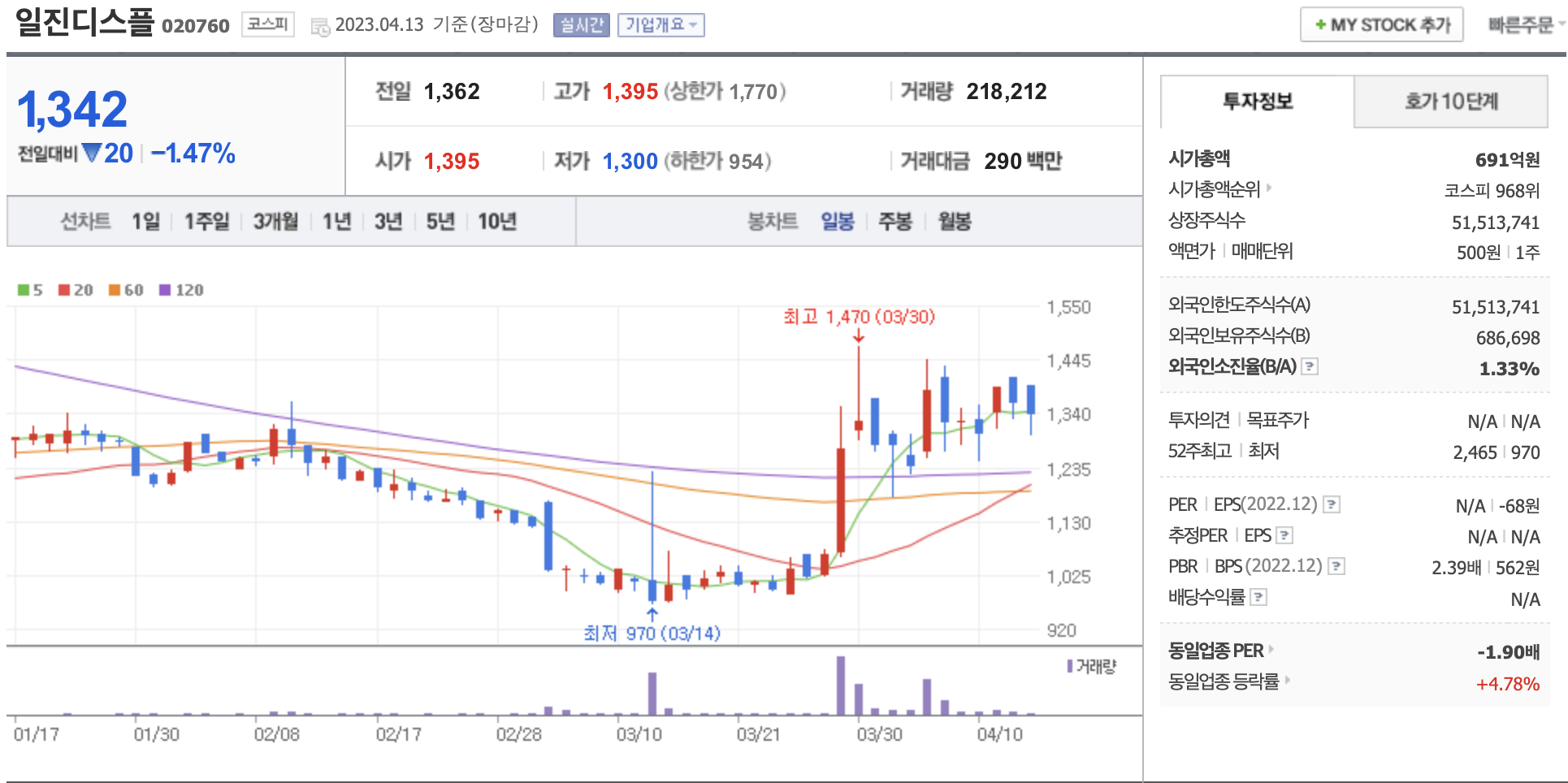Click help icon next to EPS(2022.12)
Screen dimensions: 1568x783
[x=1332, y=504]
